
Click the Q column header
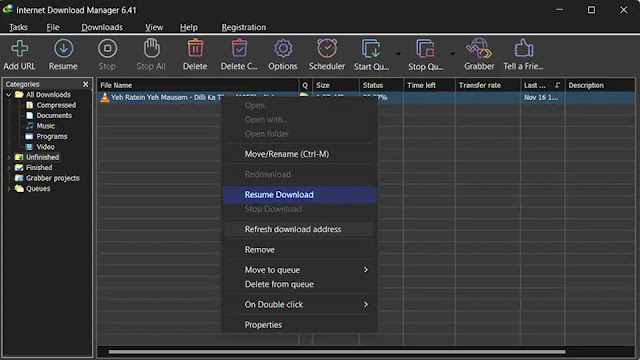[305, 85]
